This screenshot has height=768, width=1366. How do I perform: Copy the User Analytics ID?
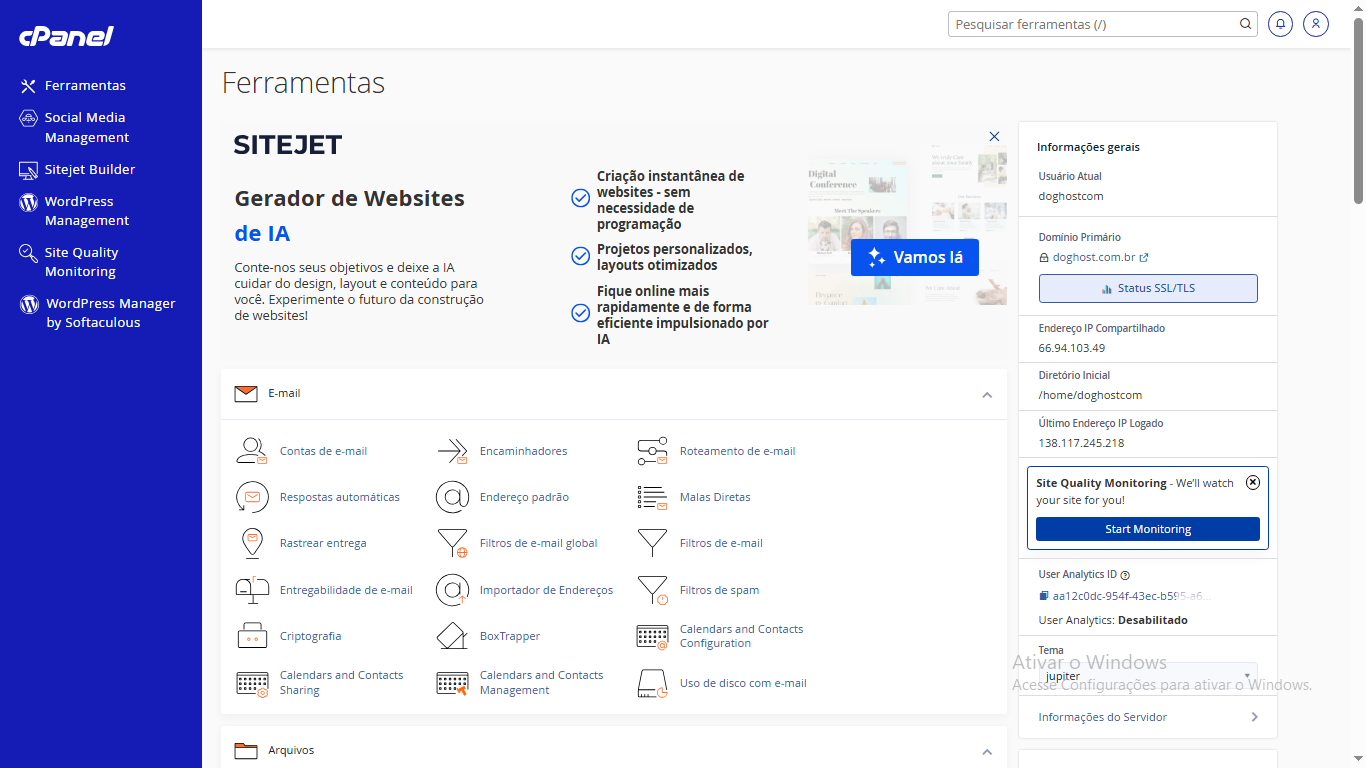point(1044,596)
